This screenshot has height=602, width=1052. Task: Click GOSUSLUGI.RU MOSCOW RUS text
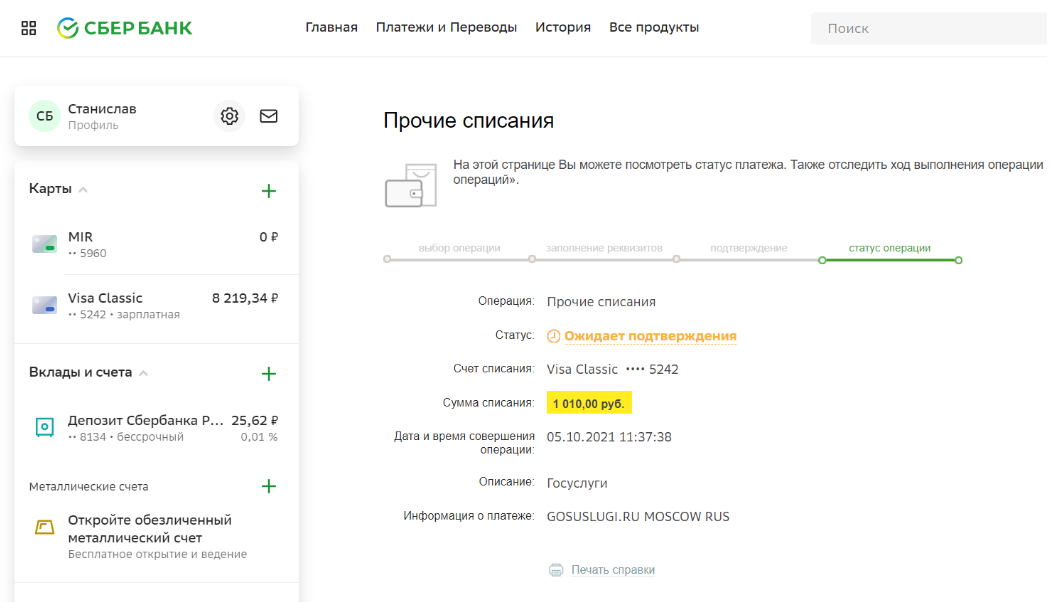pos(638,517)
